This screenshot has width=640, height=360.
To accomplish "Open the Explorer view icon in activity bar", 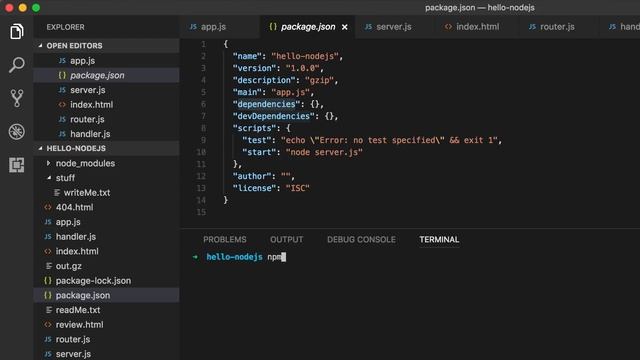I will click(16, 31).
